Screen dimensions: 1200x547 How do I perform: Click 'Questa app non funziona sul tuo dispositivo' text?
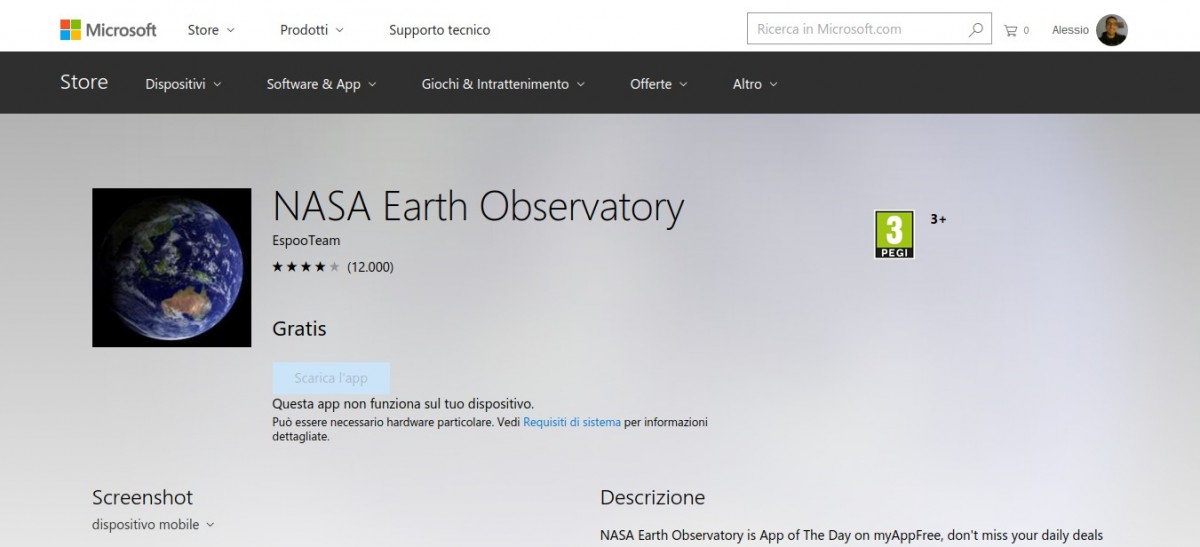(x=403, y=404)
